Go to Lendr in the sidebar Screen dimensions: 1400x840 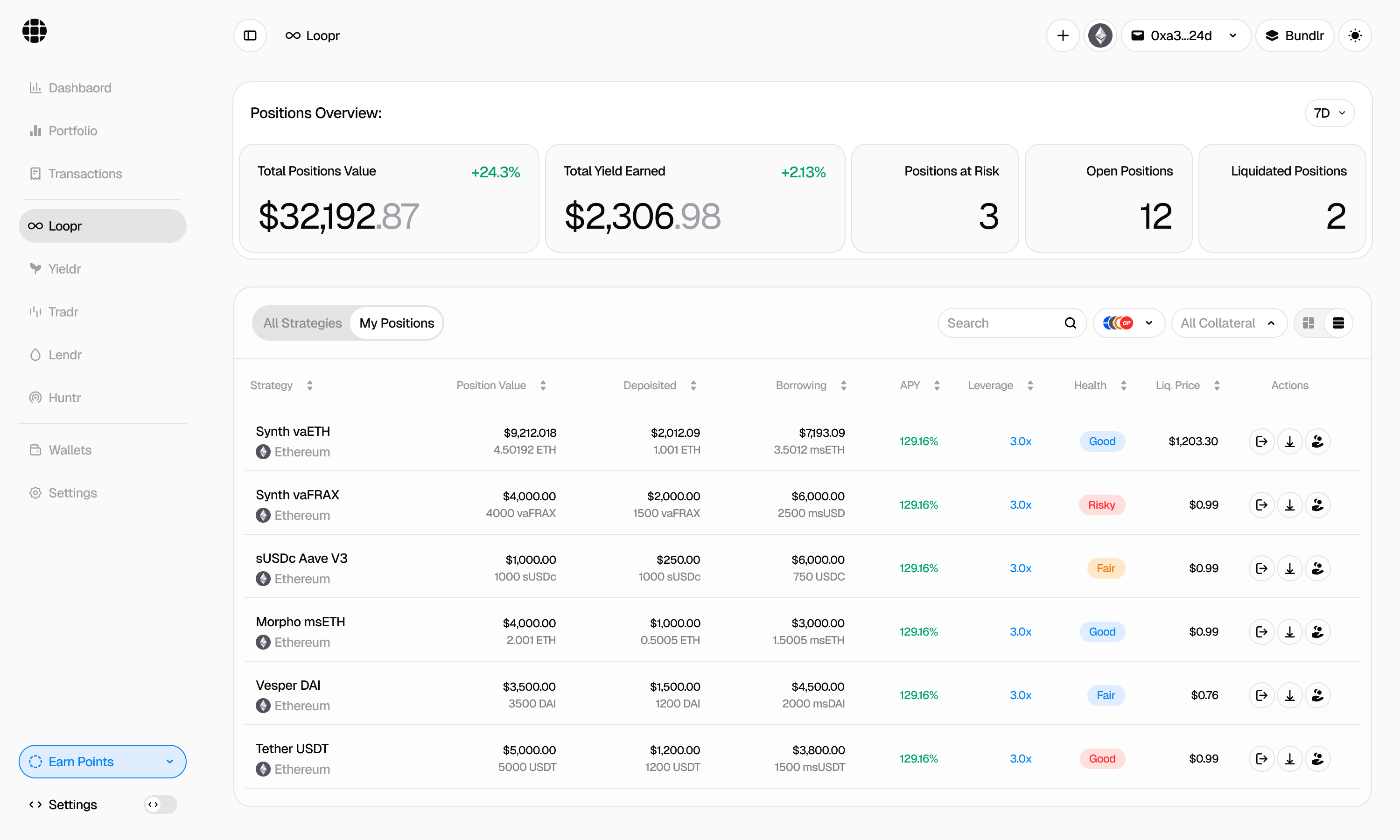(102, 355)
